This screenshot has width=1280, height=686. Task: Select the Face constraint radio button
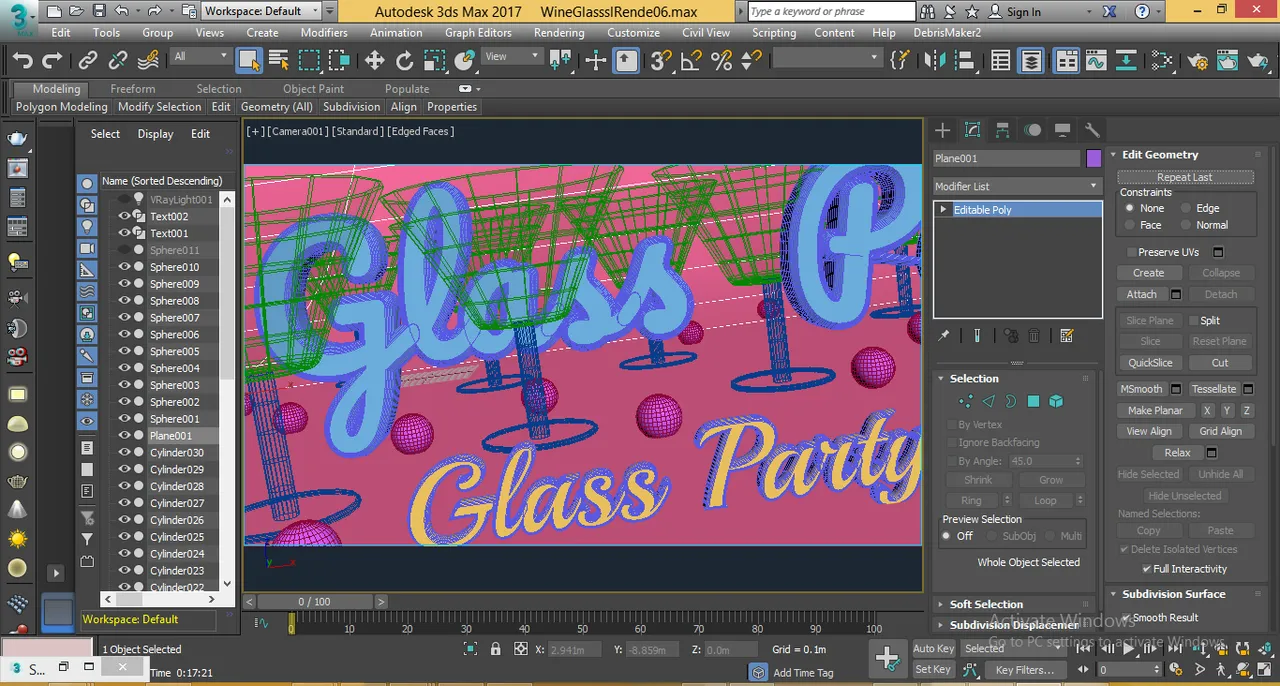(x=1129, y=225)
